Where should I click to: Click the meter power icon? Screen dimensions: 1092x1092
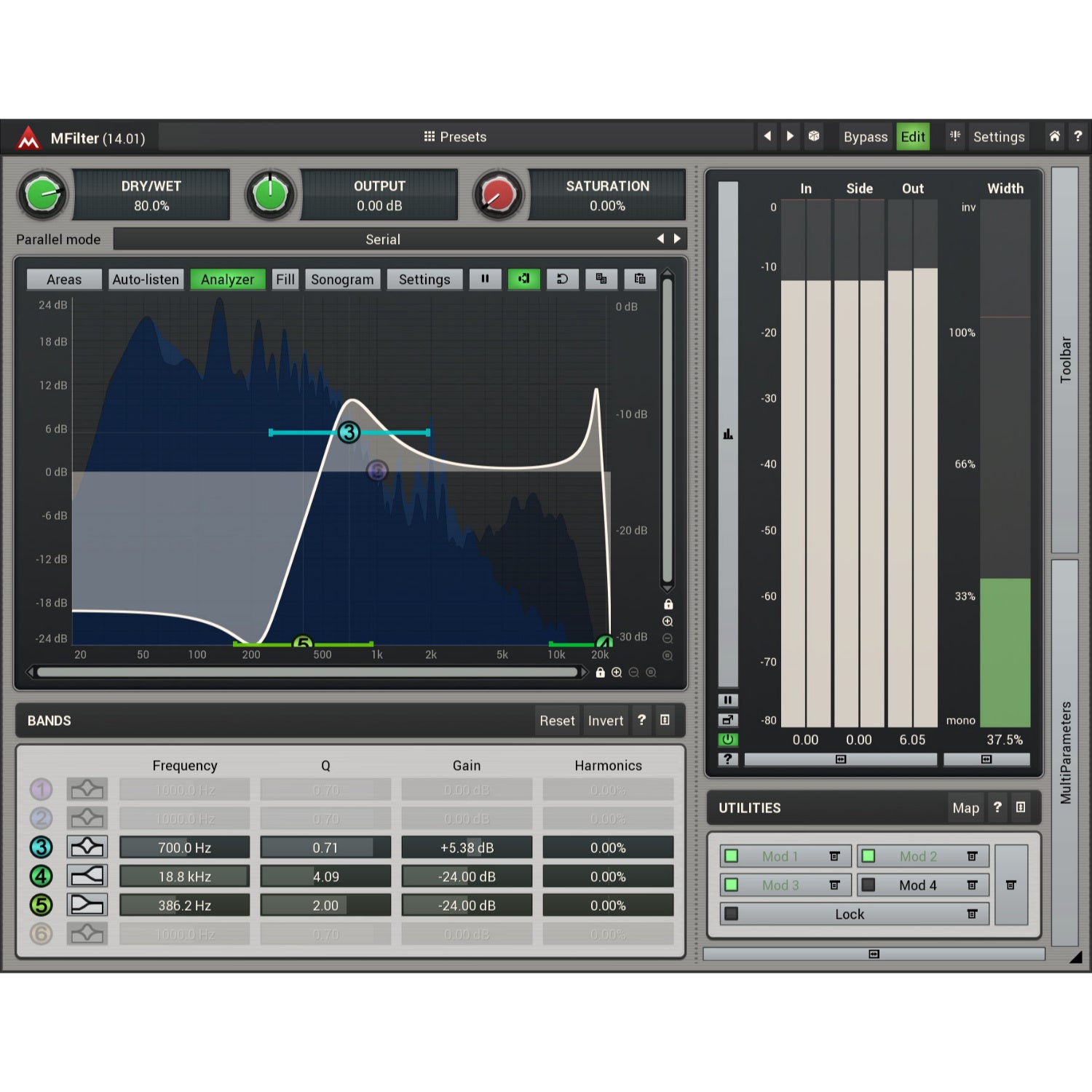point(728,740)
